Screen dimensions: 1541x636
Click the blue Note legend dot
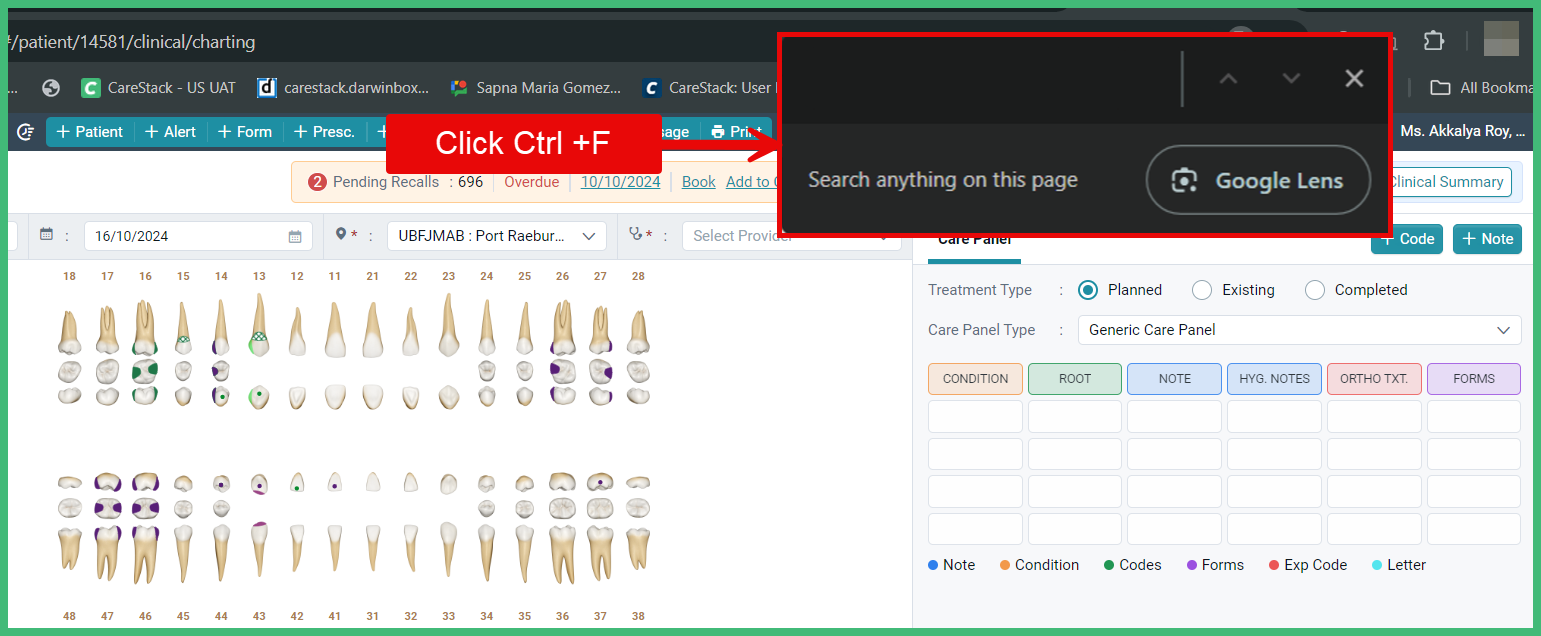pos(933,565)
